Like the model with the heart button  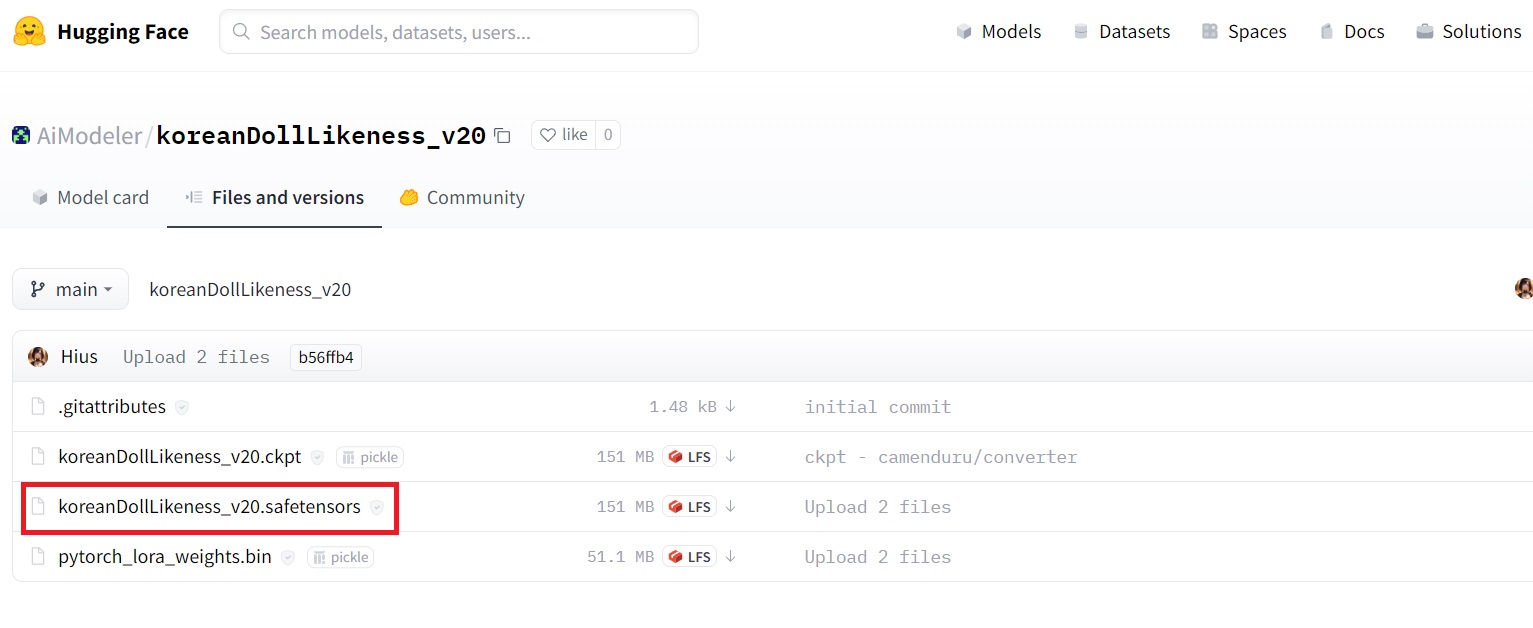[x=563, y=135]
